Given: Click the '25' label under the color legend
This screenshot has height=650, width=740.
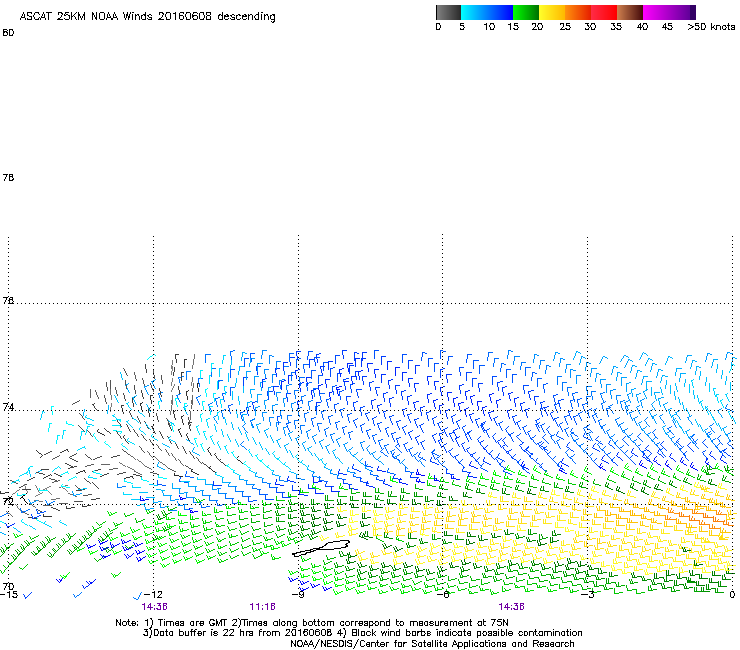Looking at the screenshot, I should 565,27.
